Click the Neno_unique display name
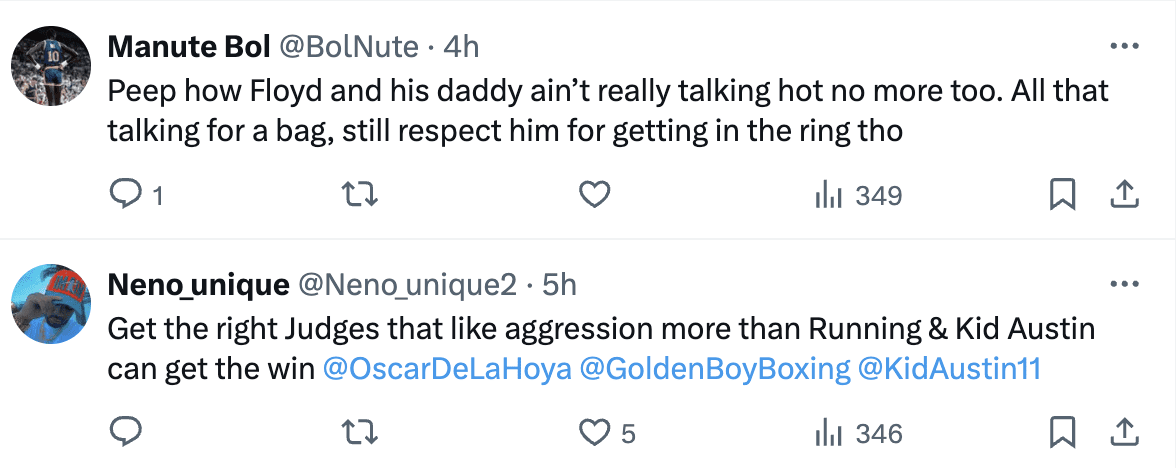 pos(197,285)
